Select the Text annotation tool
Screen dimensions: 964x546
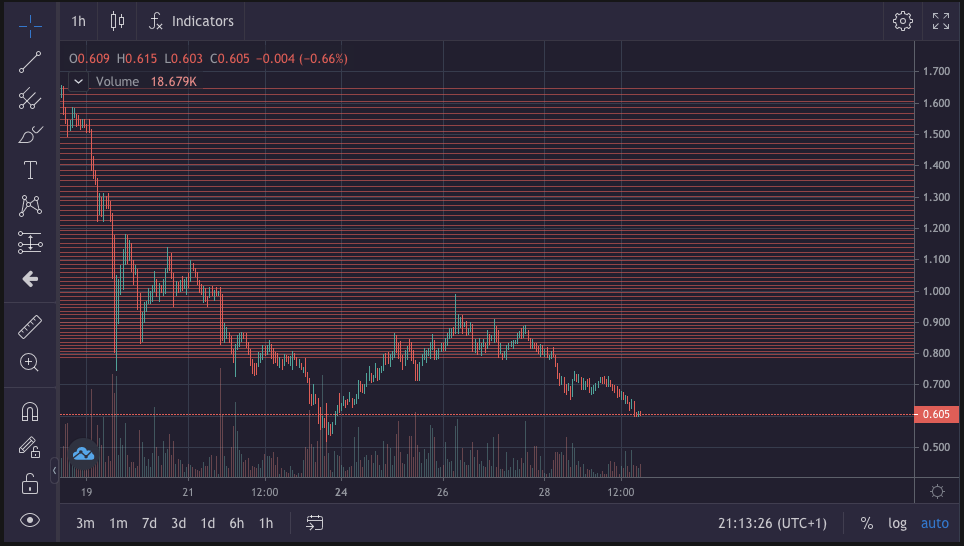[30, 170]
